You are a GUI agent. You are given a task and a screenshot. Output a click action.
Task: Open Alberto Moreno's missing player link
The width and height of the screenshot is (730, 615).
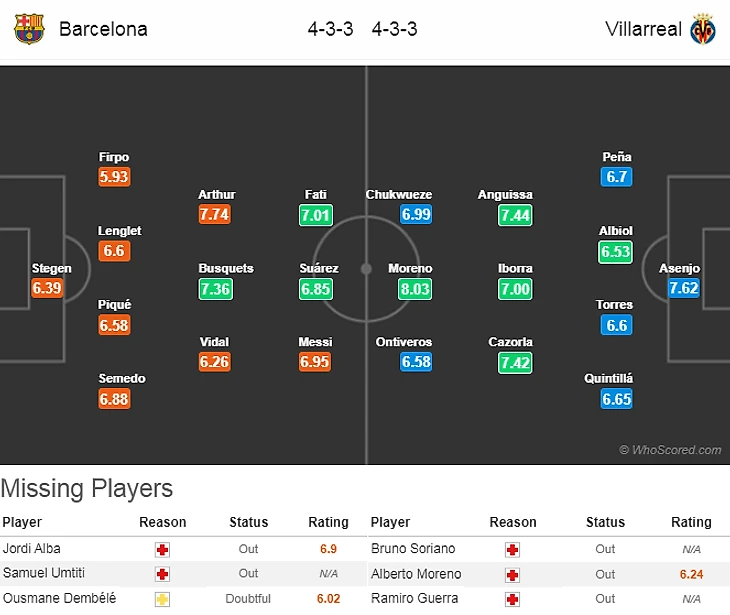pos(416,574)
